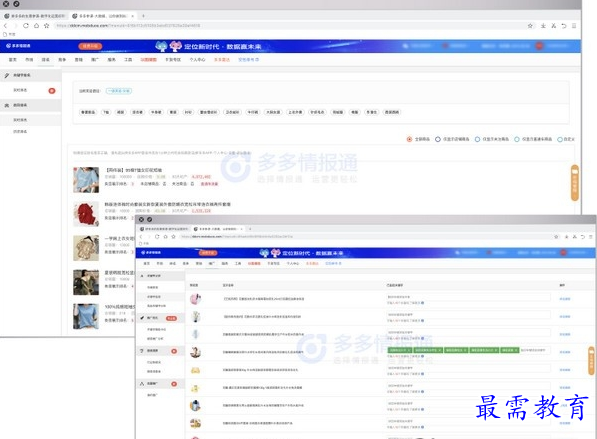Collapse pen-icon sidebar section in rear window
Image resolution: width=597 pixels, height=439 pixels.
point(30,75)
